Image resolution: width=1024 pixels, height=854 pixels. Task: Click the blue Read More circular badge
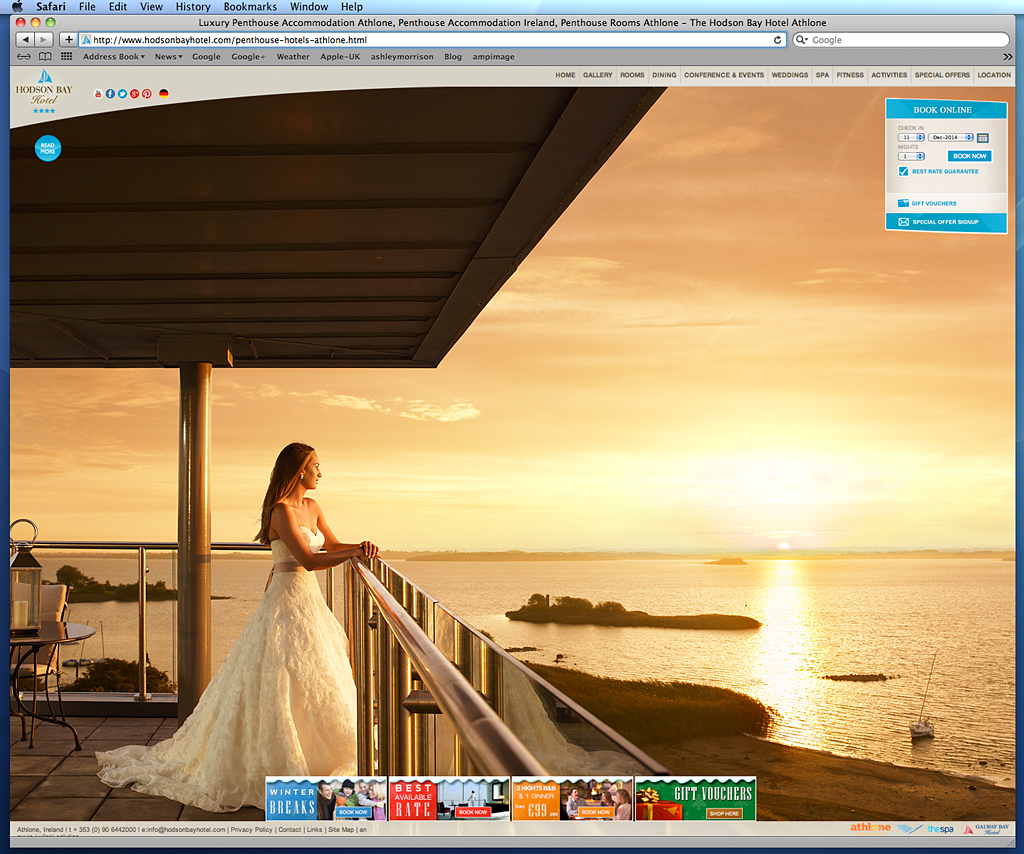[x=47, y=148]
